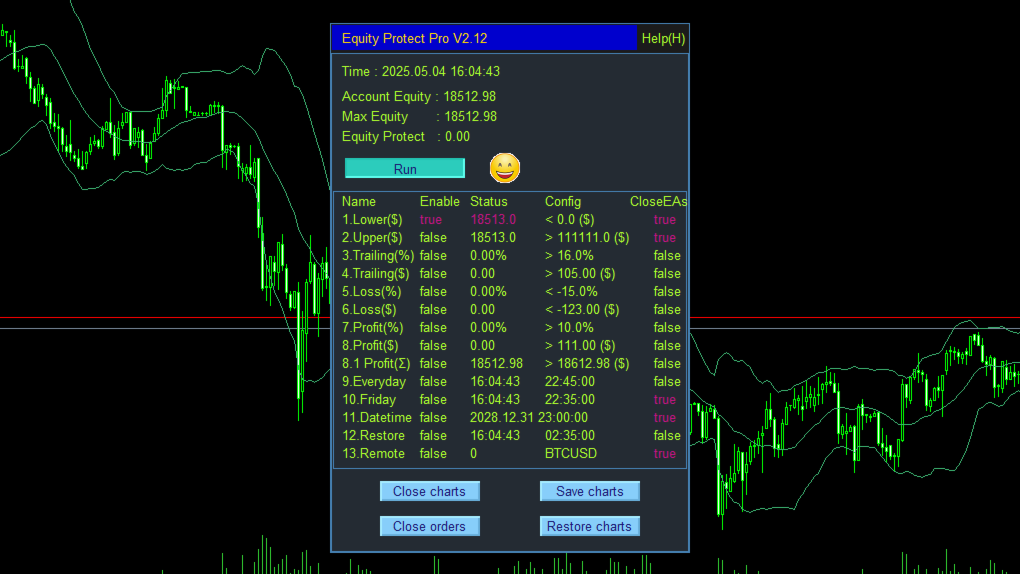This screenshot has height=574, width=1020.
Task: Click the '3.Trailing(%)' row name
Action: coord(378,256)
